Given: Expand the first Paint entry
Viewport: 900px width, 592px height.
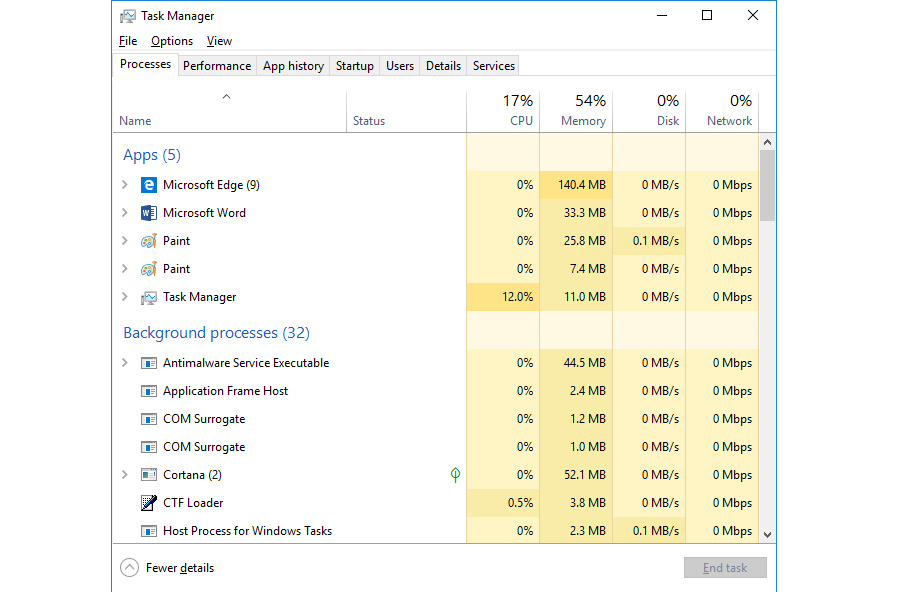Looking at the screenshot, I should coord(124,240).
